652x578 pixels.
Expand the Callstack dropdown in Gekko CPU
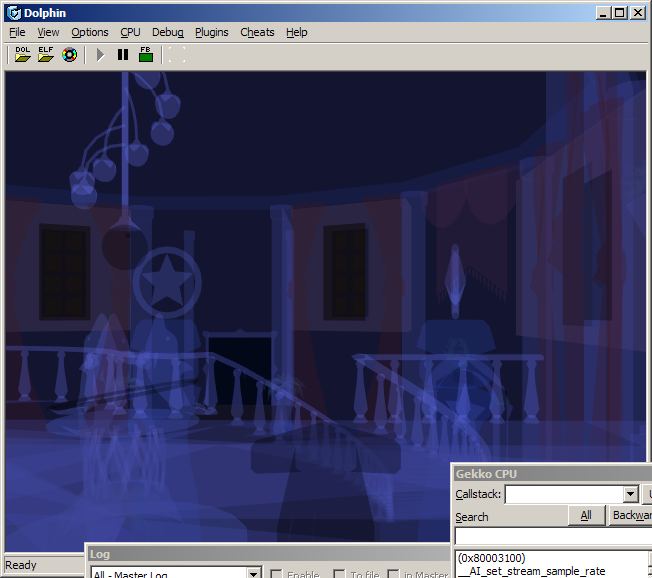coord(630,494)
